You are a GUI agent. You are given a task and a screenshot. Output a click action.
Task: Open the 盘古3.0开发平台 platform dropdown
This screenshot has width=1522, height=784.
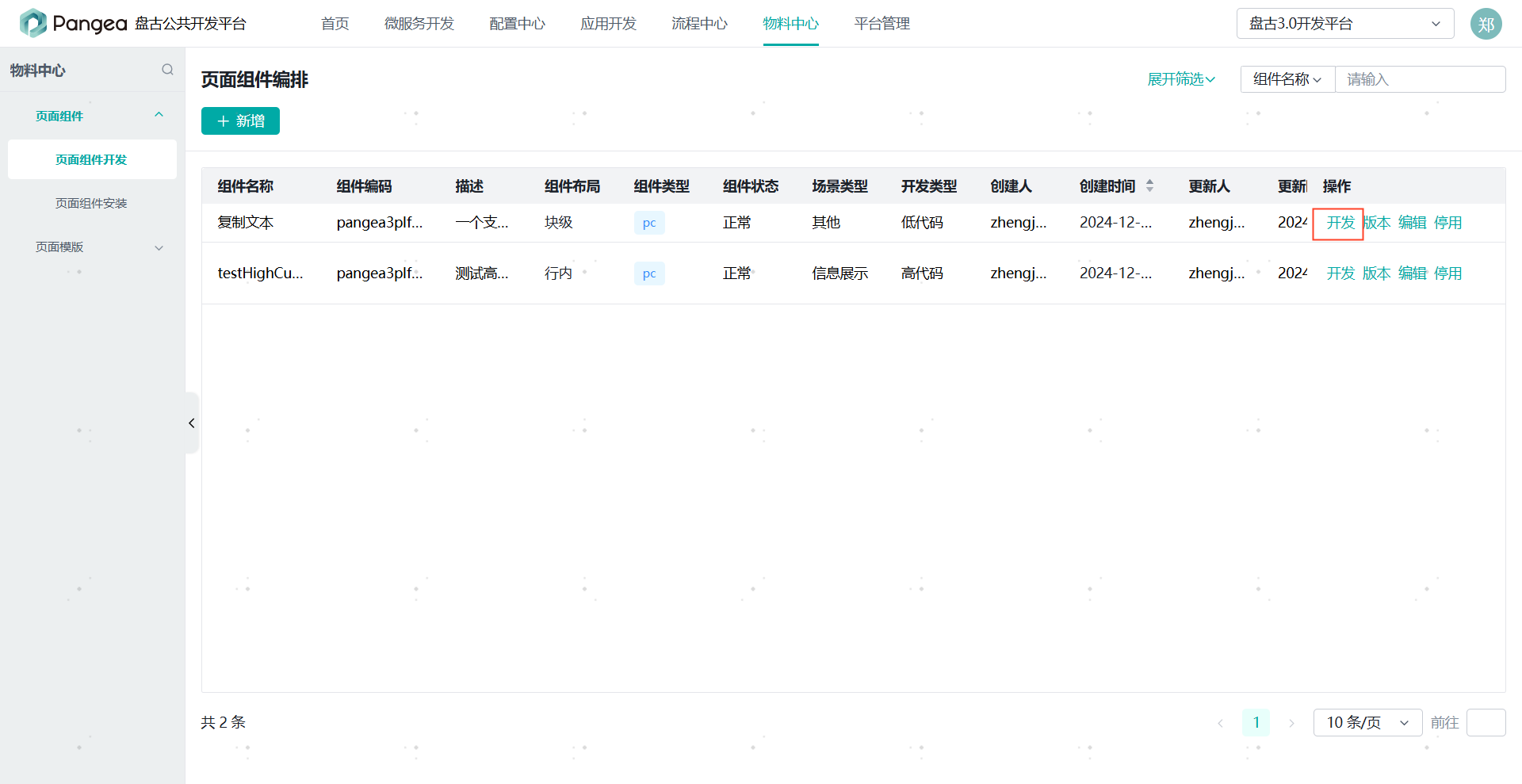click(x=1345, y=24)
